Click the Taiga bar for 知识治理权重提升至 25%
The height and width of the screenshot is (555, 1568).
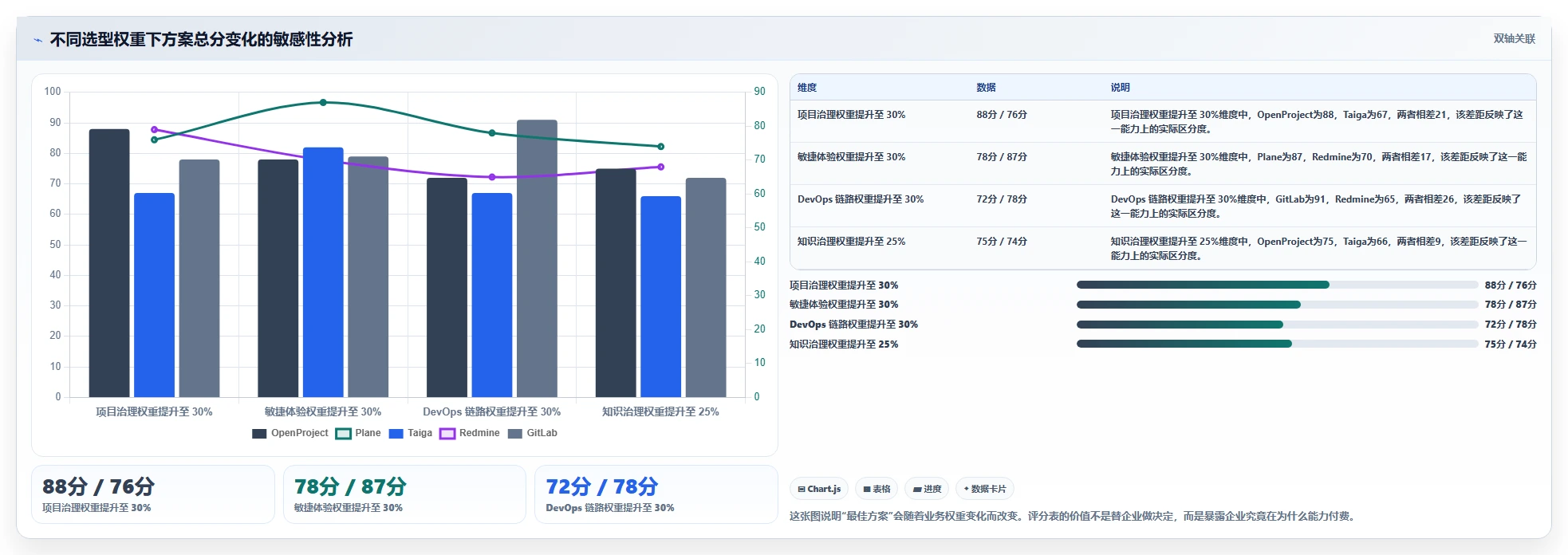(661, 297)
